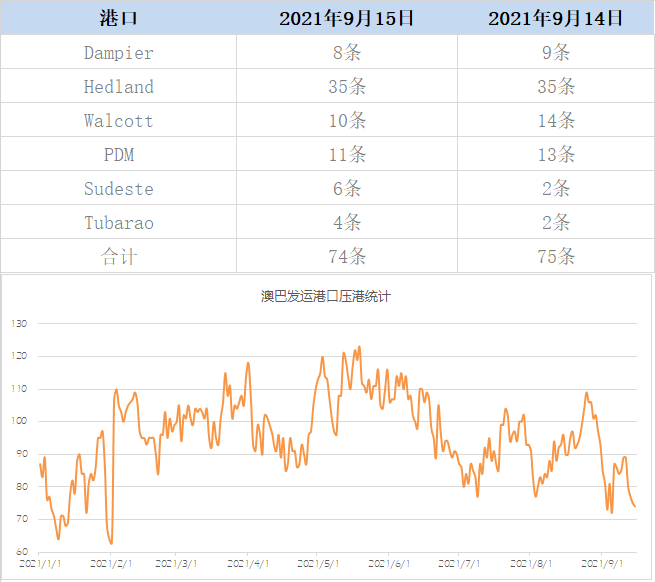The height and width of the screenshot is (582, 655).
Task: Click the Walcott row label
Action: pos(118,121)
